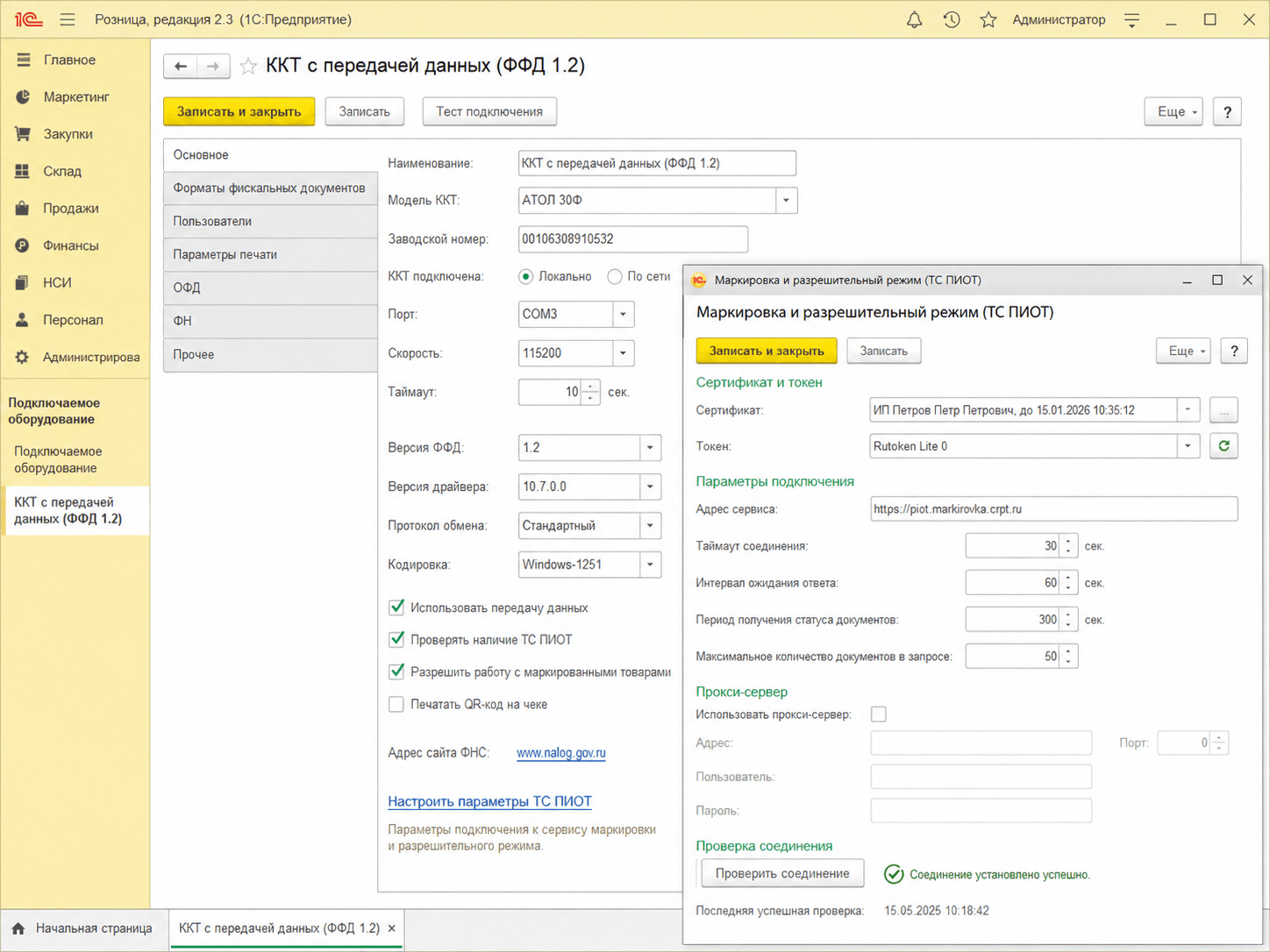Expand Модель ККТ dropdown

[x=786, y=201]
